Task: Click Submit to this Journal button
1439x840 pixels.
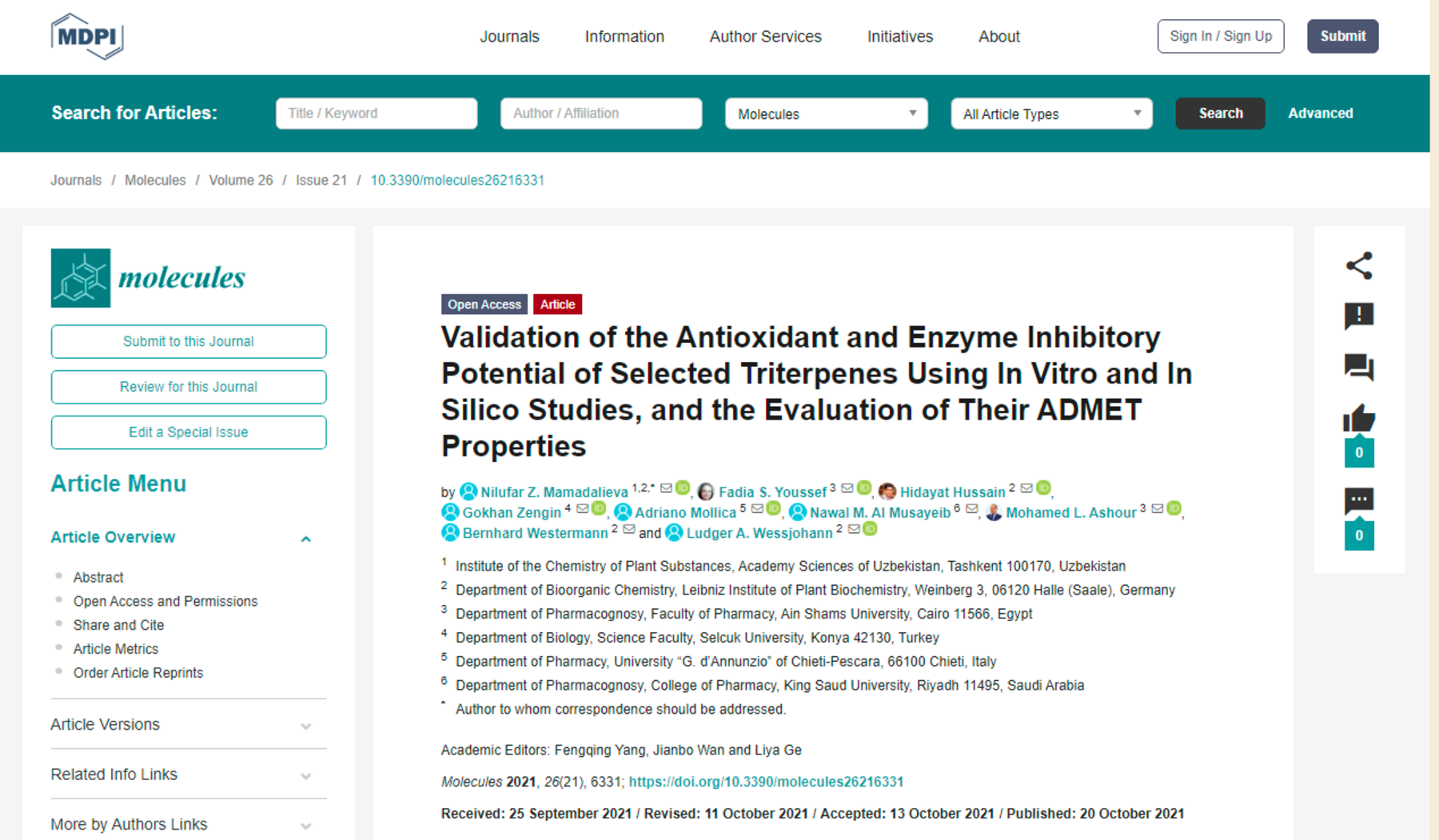Action: [x=189, y=341]
